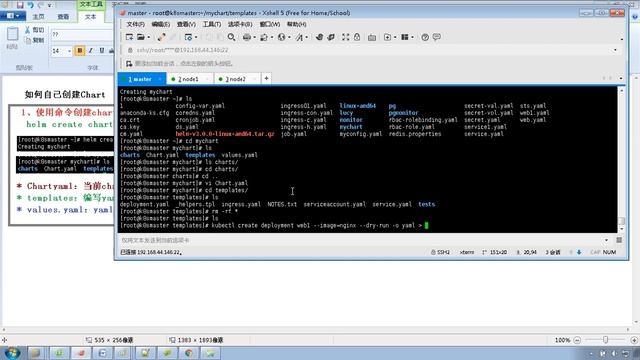Image resolution: width=640 pixels, height=360 pixels.
Task: Click the tile layout icon in Xshell toolbar
Action: click(x=404, y=37)
